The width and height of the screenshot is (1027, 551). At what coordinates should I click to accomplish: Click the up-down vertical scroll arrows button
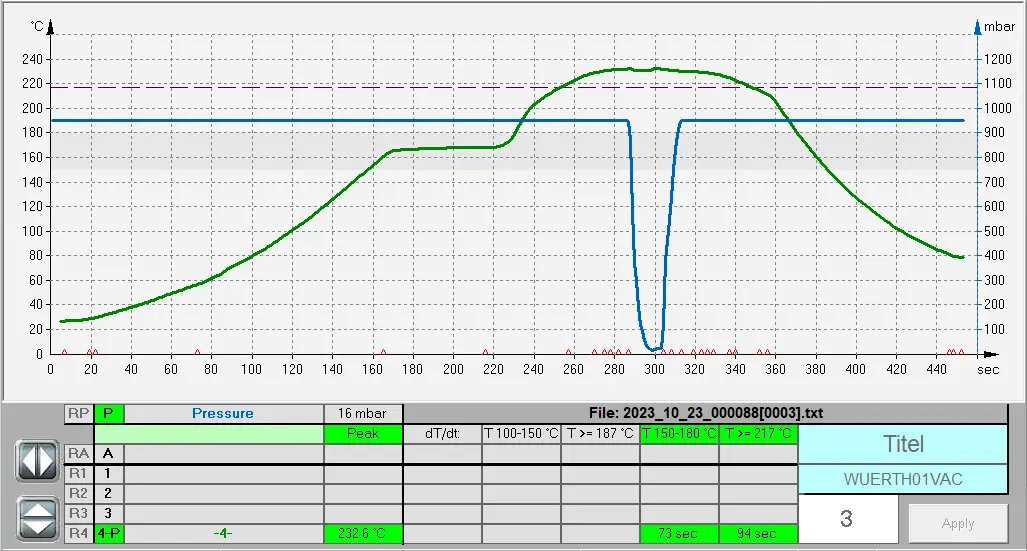click(36, 517)
